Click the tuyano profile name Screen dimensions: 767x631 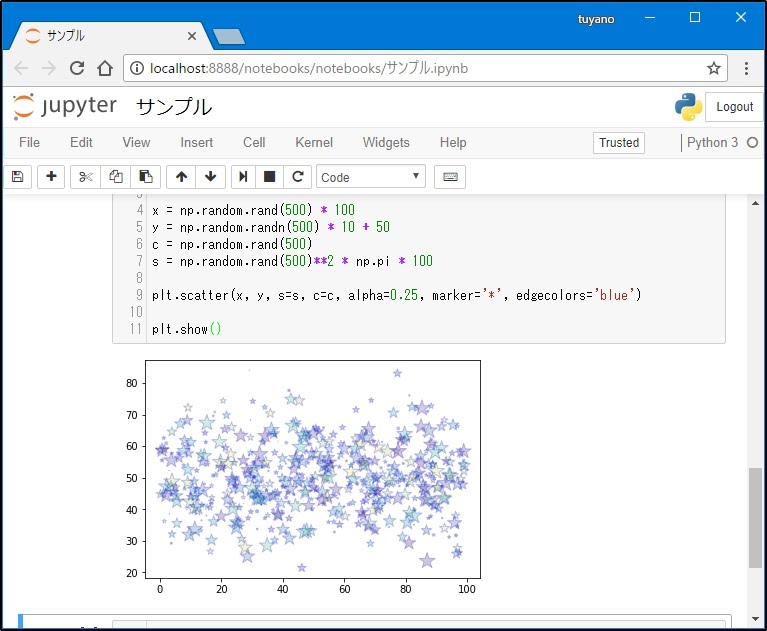point(595,19)
